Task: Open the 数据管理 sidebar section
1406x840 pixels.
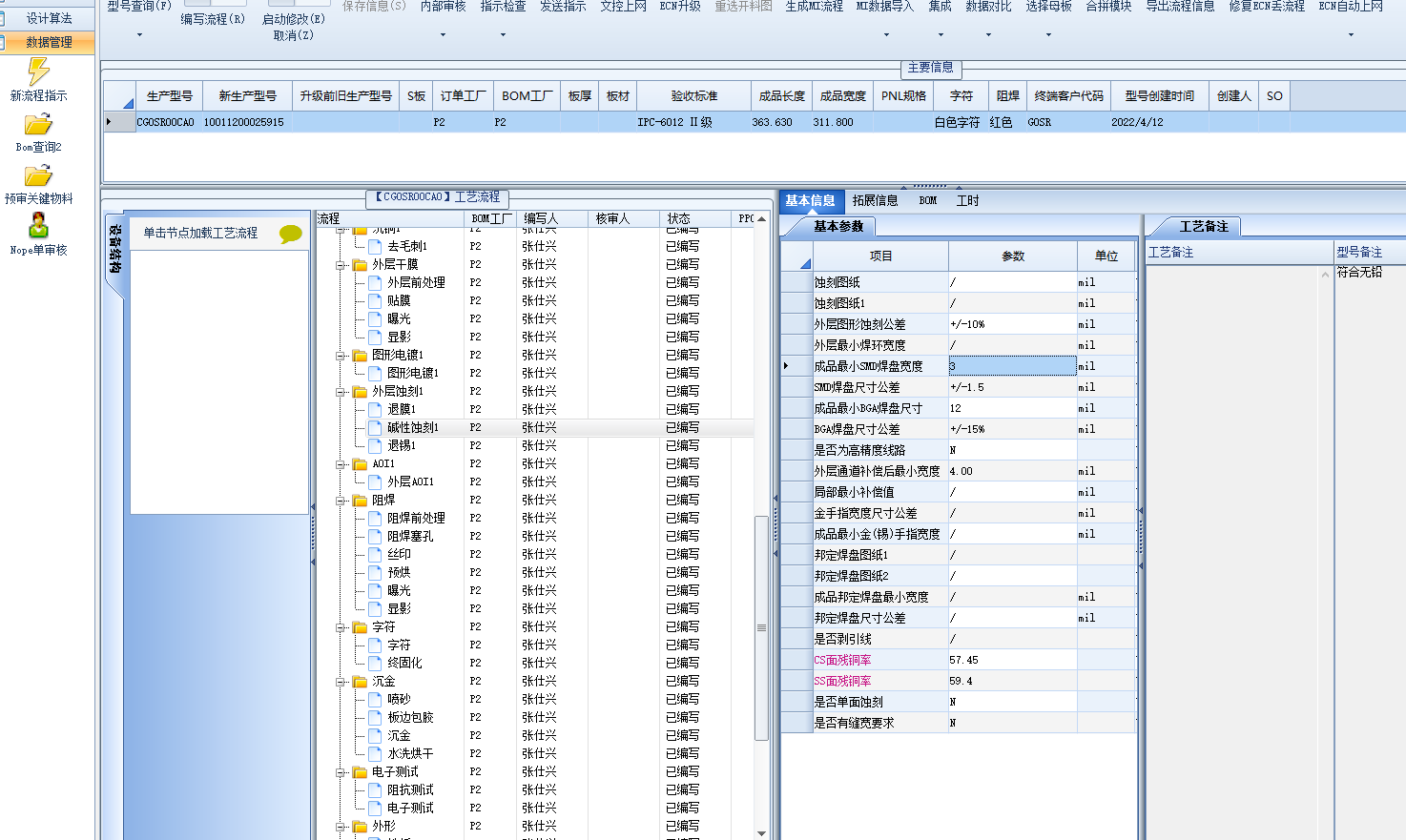Action: (49, 42)
